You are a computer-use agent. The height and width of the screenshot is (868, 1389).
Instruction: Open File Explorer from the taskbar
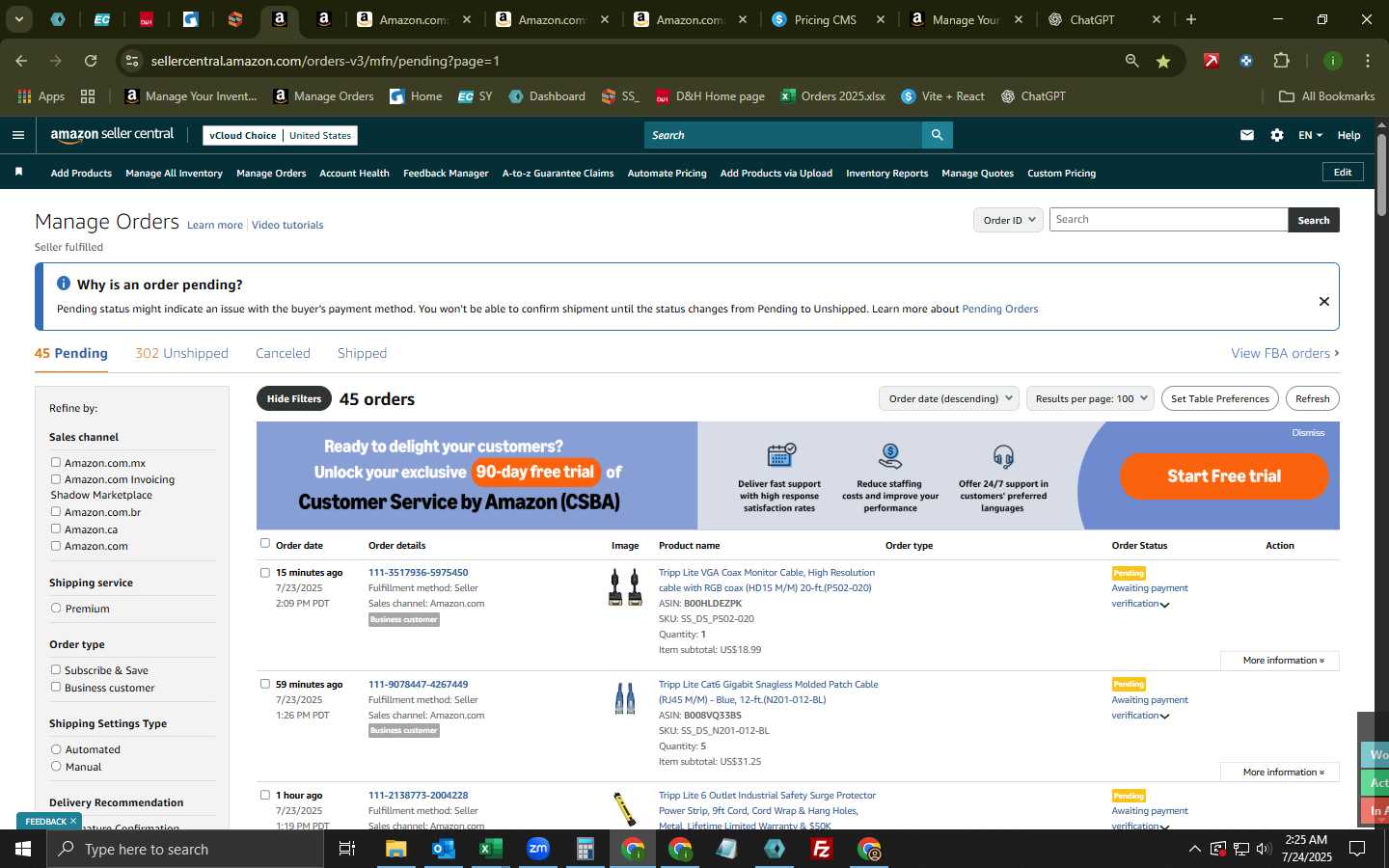coord(396,849)
